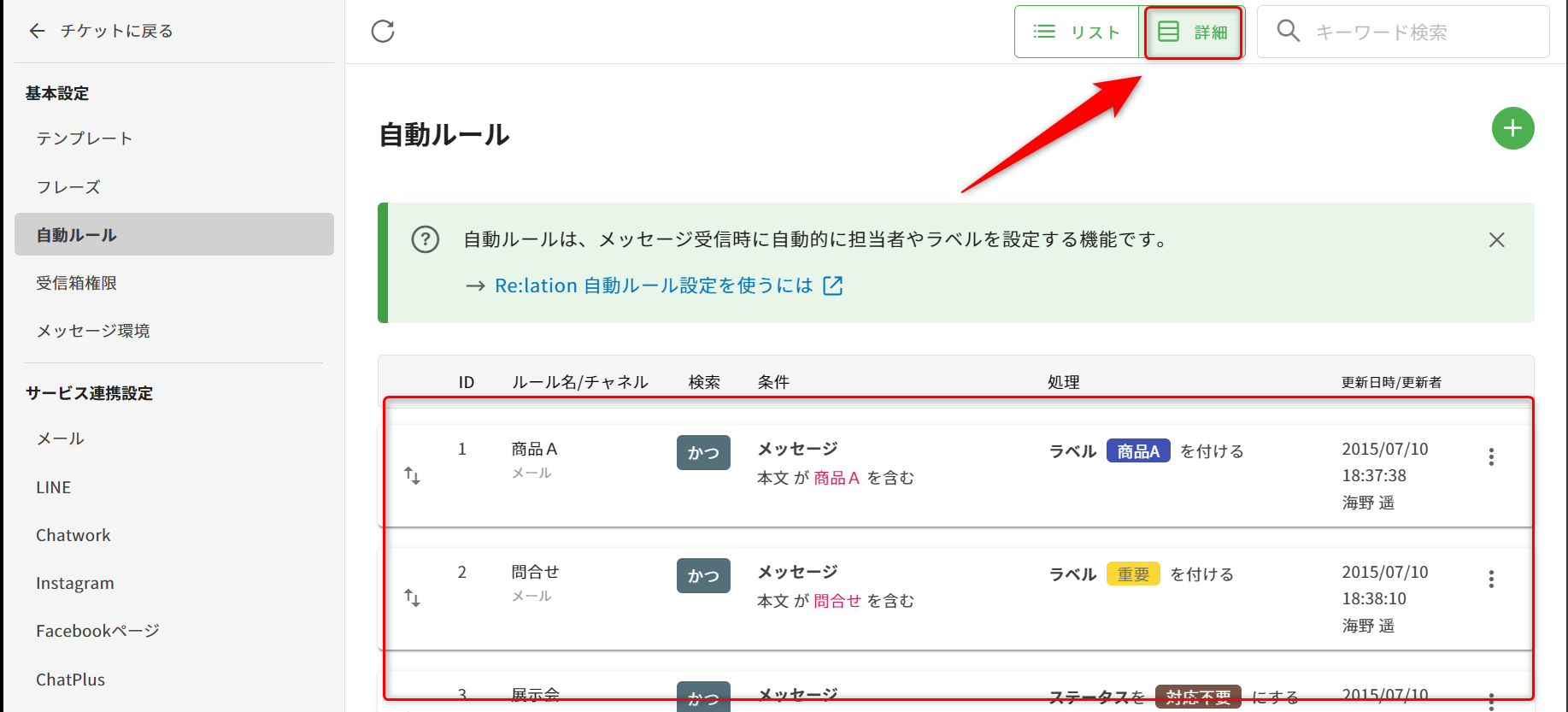Open three-dot menu for rule 展示会
This screenshot has width=1568, height=712.
click(1491, 701)
